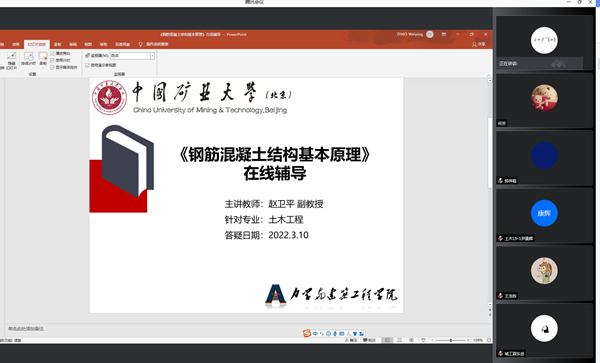Open the Monitor (监视器) dropdown

click(x=132, y=56)
